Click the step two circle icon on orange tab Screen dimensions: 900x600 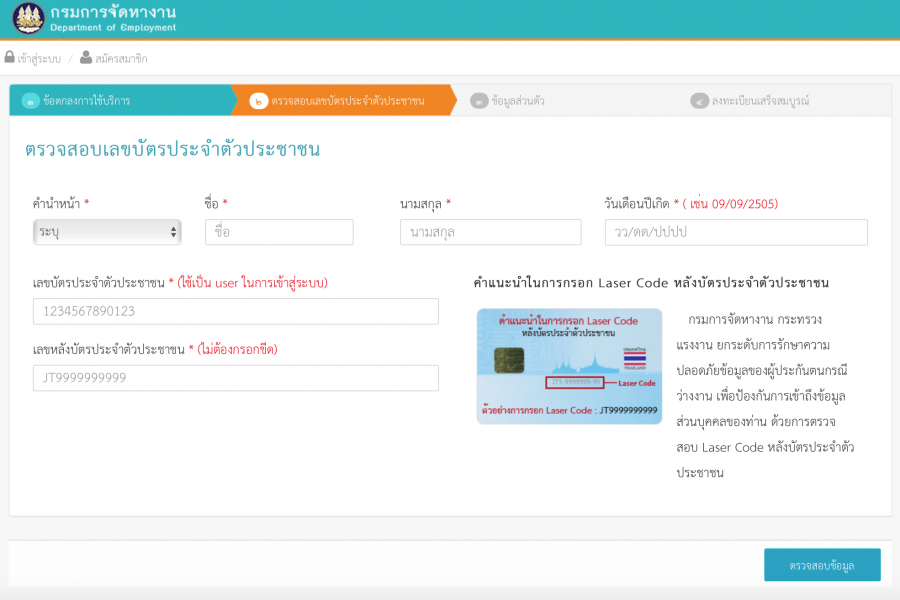tap(259, 101)
